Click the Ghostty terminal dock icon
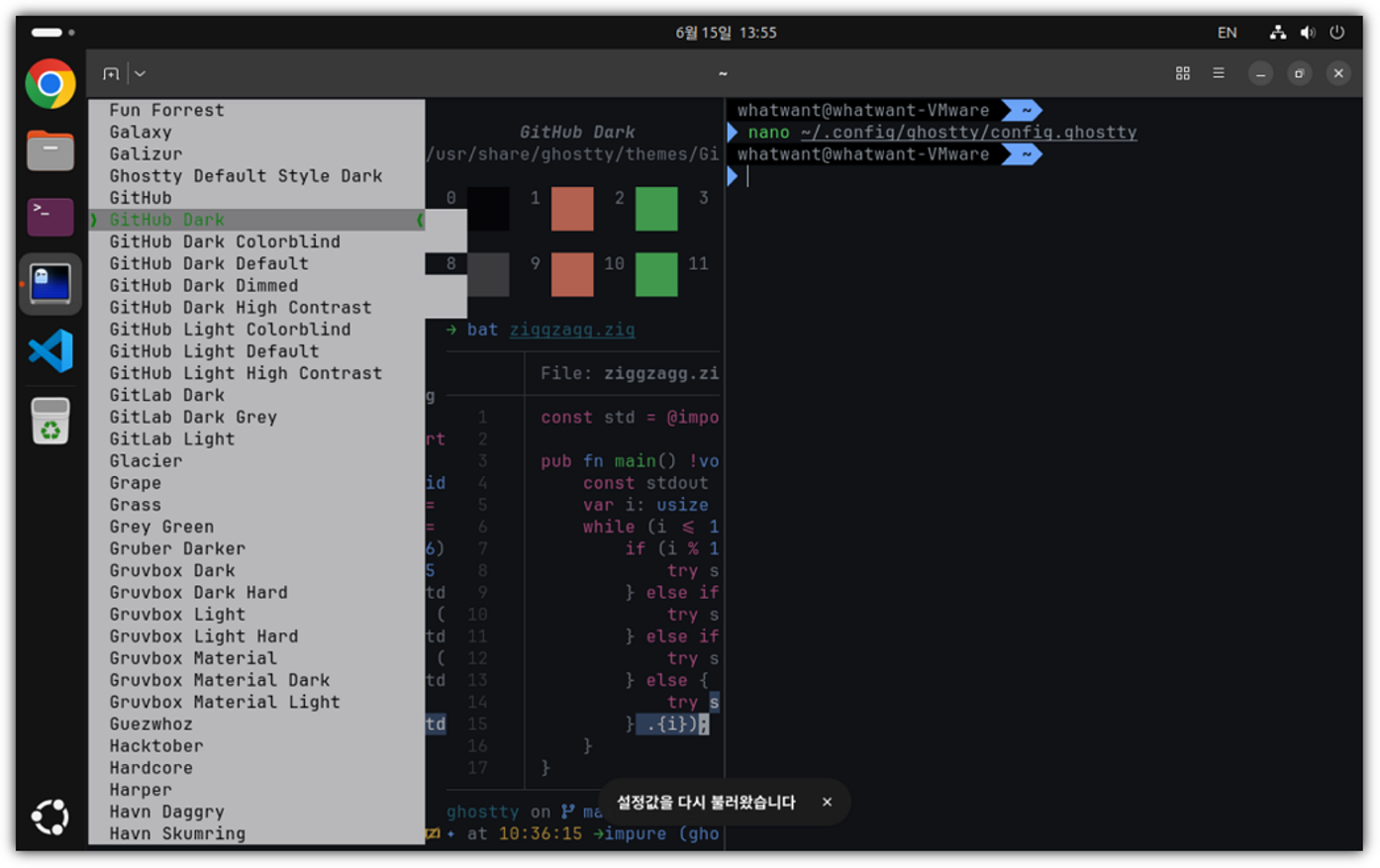The height and width of the screenshot is (868, 1380). pos(50,283)
